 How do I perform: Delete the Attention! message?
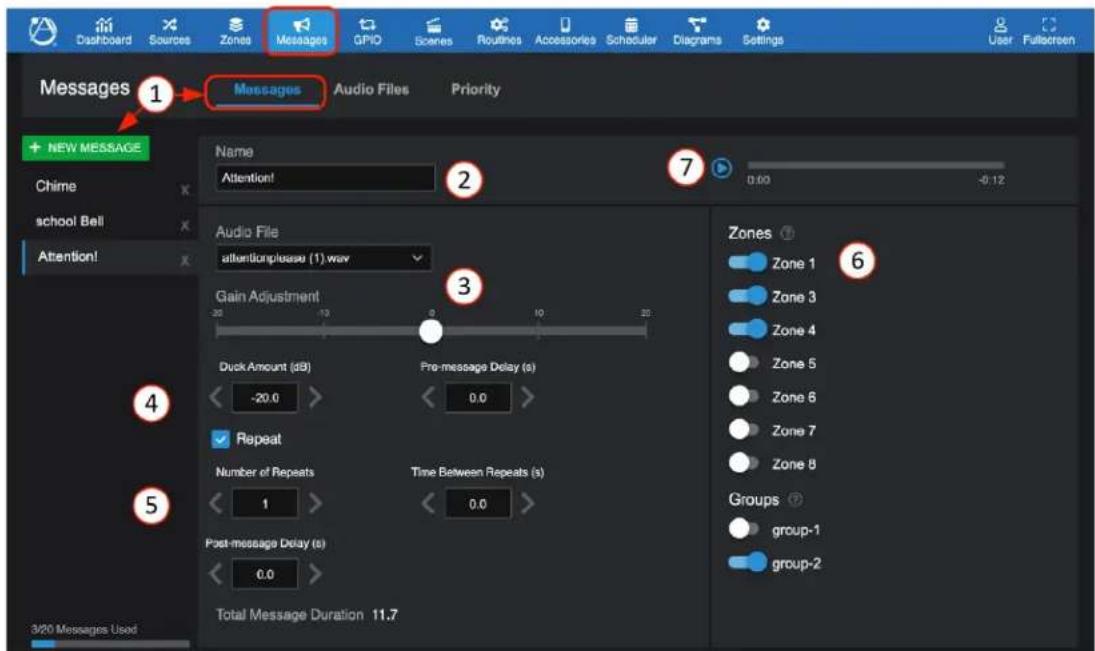tap(184, 261)
